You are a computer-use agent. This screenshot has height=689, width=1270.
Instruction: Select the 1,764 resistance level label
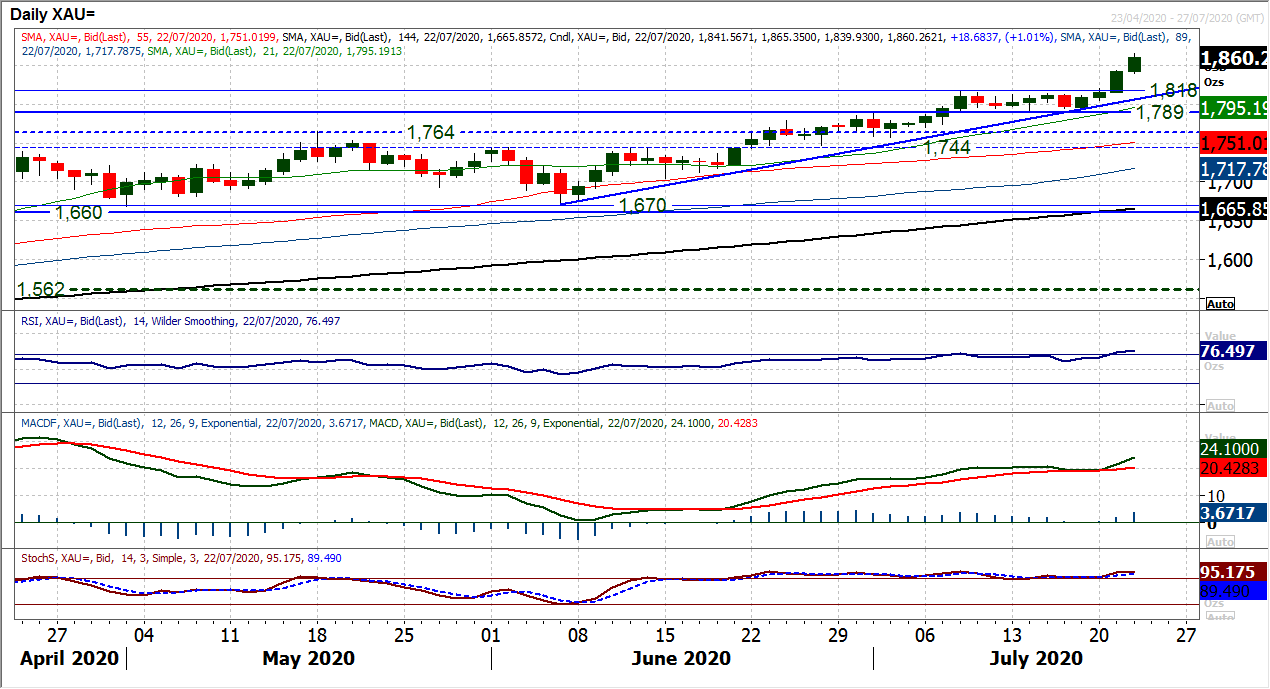(430, 133)
